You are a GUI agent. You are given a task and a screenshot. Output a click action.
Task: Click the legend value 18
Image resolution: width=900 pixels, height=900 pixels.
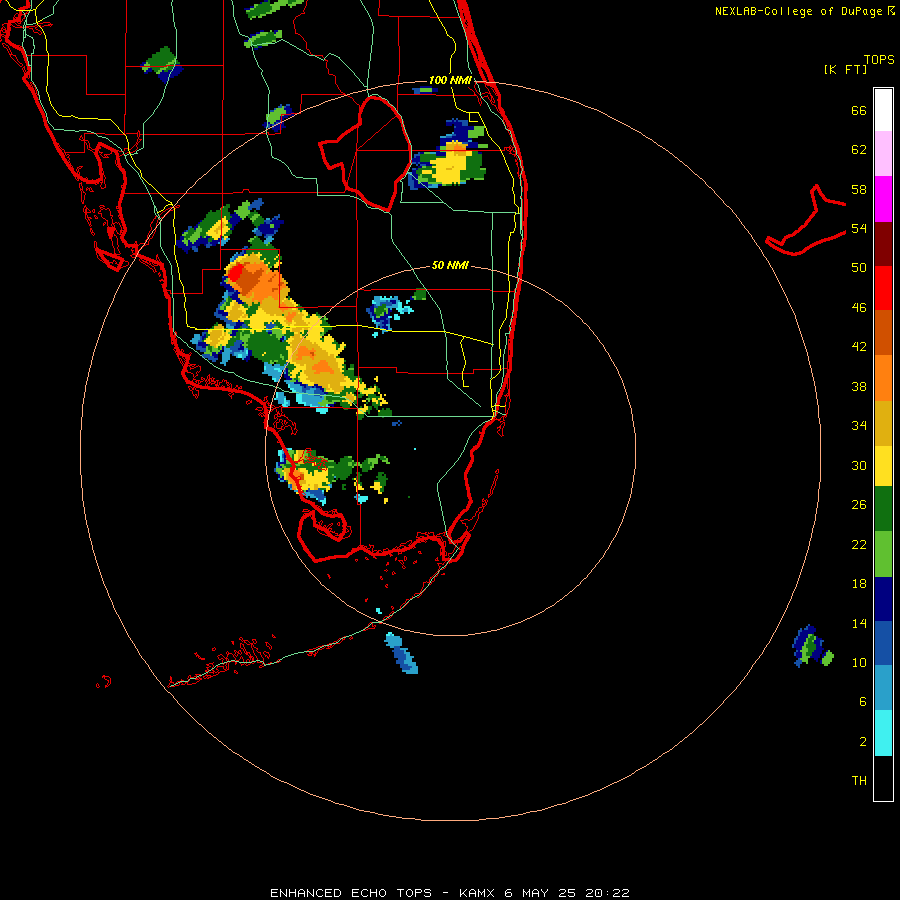859,584
